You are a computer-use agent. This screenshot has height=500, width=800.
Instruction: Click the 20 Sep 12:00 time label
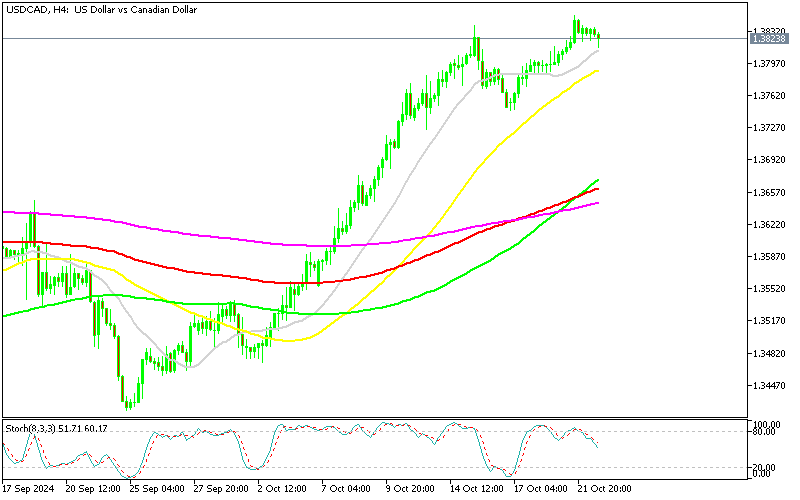93,489
